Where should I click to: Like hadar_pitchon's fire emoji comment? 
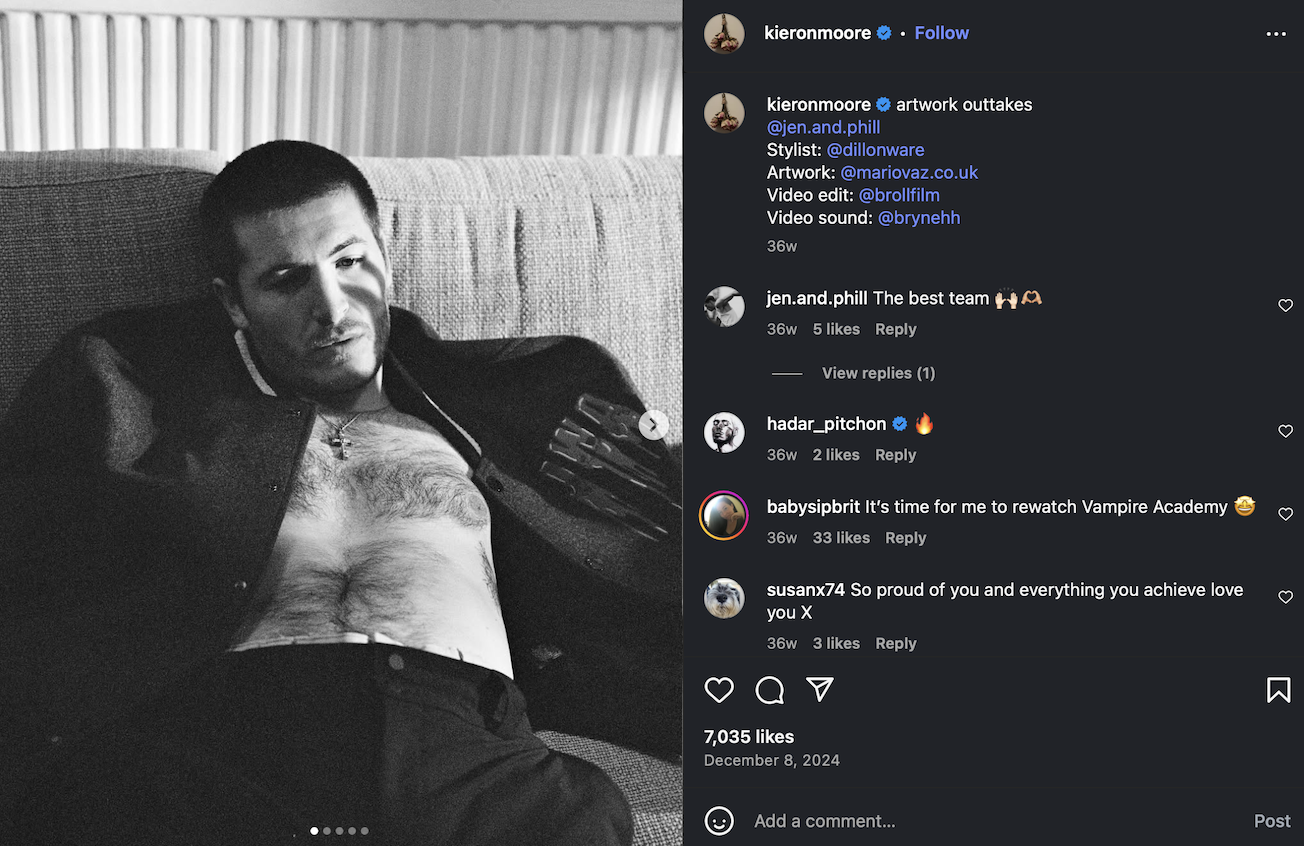click(x=1285, y=431)
